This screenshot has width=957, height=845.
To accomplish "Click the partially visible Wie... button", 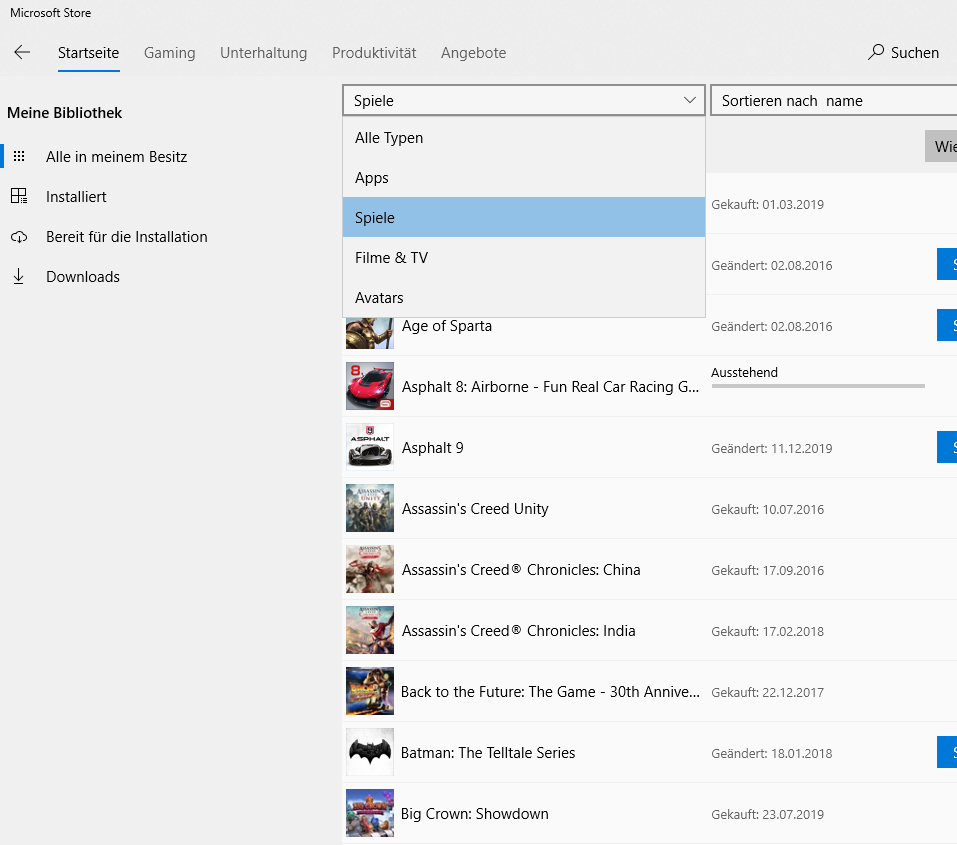I will [941, 146].
